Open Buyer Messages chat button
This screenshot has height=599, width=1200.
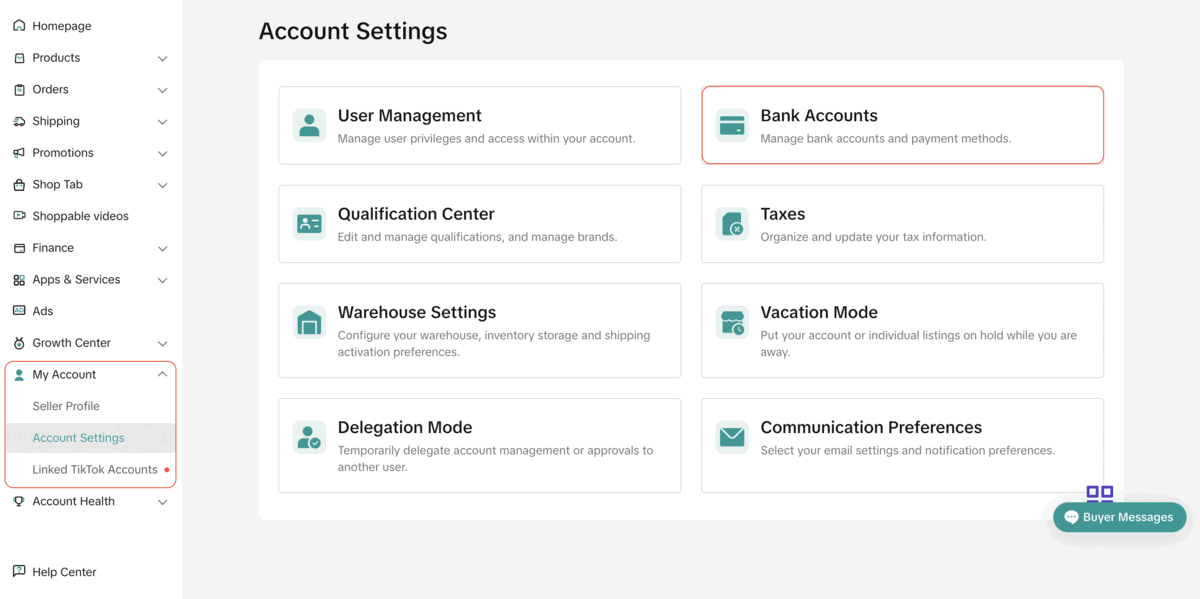1119,518
